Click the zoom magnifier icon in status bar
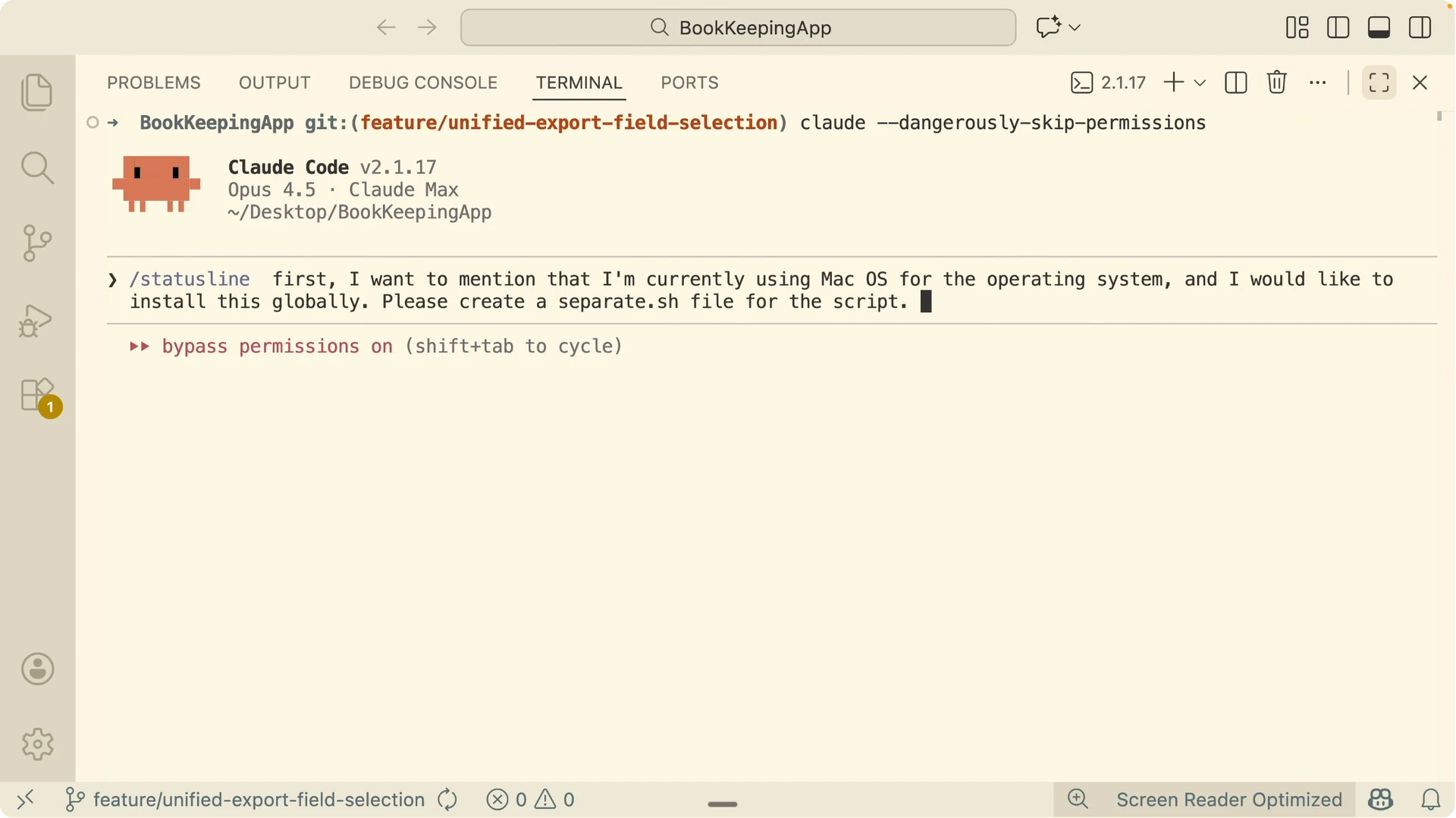The width and height of the screenshot is (1456, 818). coord(1078,799)
